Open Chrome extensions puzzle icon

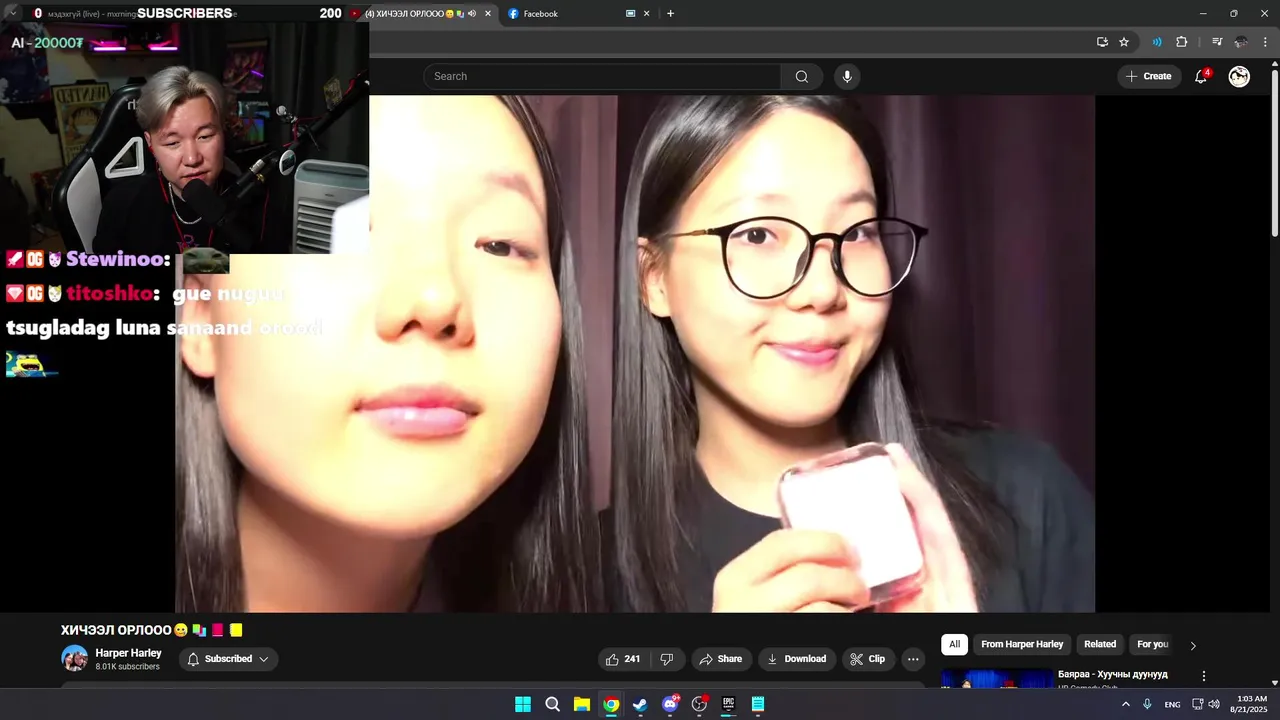(x=1181, y=42)
